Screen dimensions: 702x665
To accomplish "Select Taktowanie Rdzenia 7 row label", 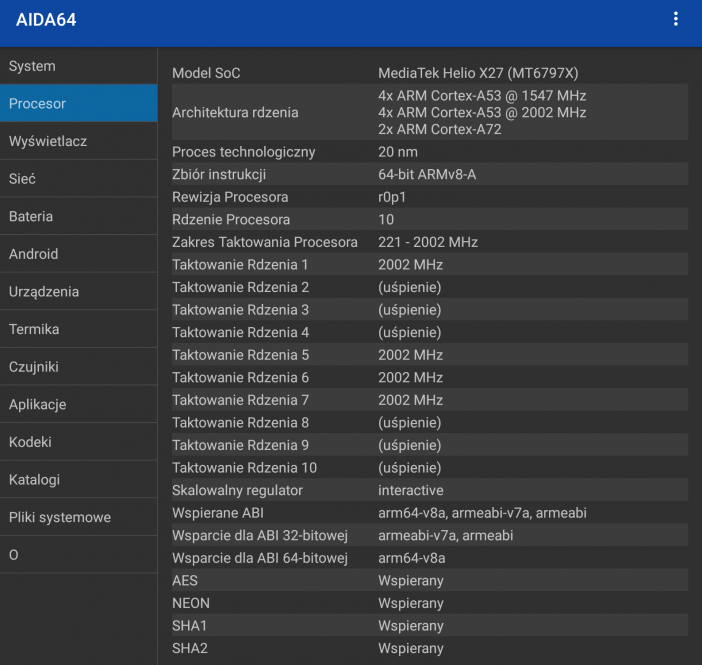I will pos(240,400).
